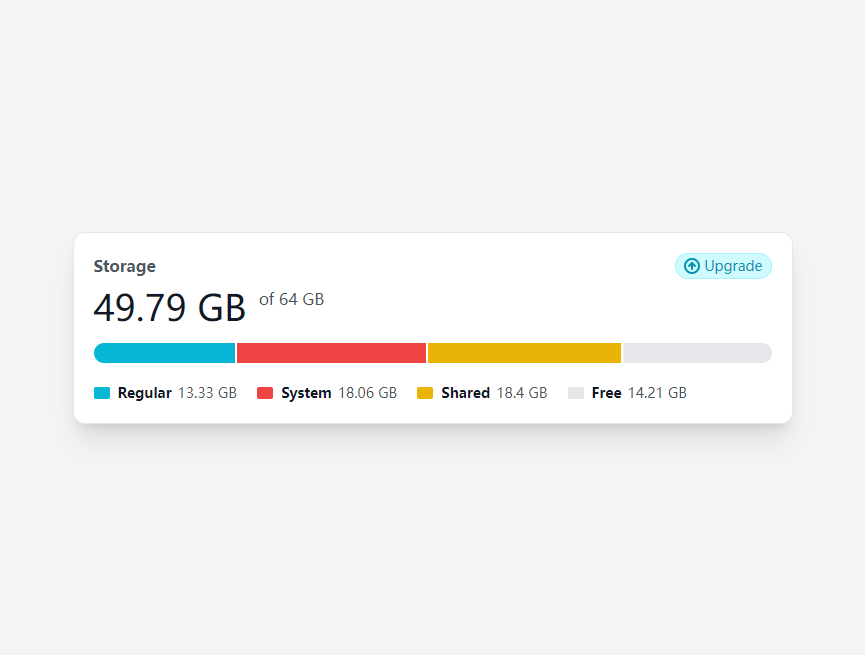Viewport: 865px width, 655px height.
Task: Click the 18.06 GB System value
Action: [367, 393]
